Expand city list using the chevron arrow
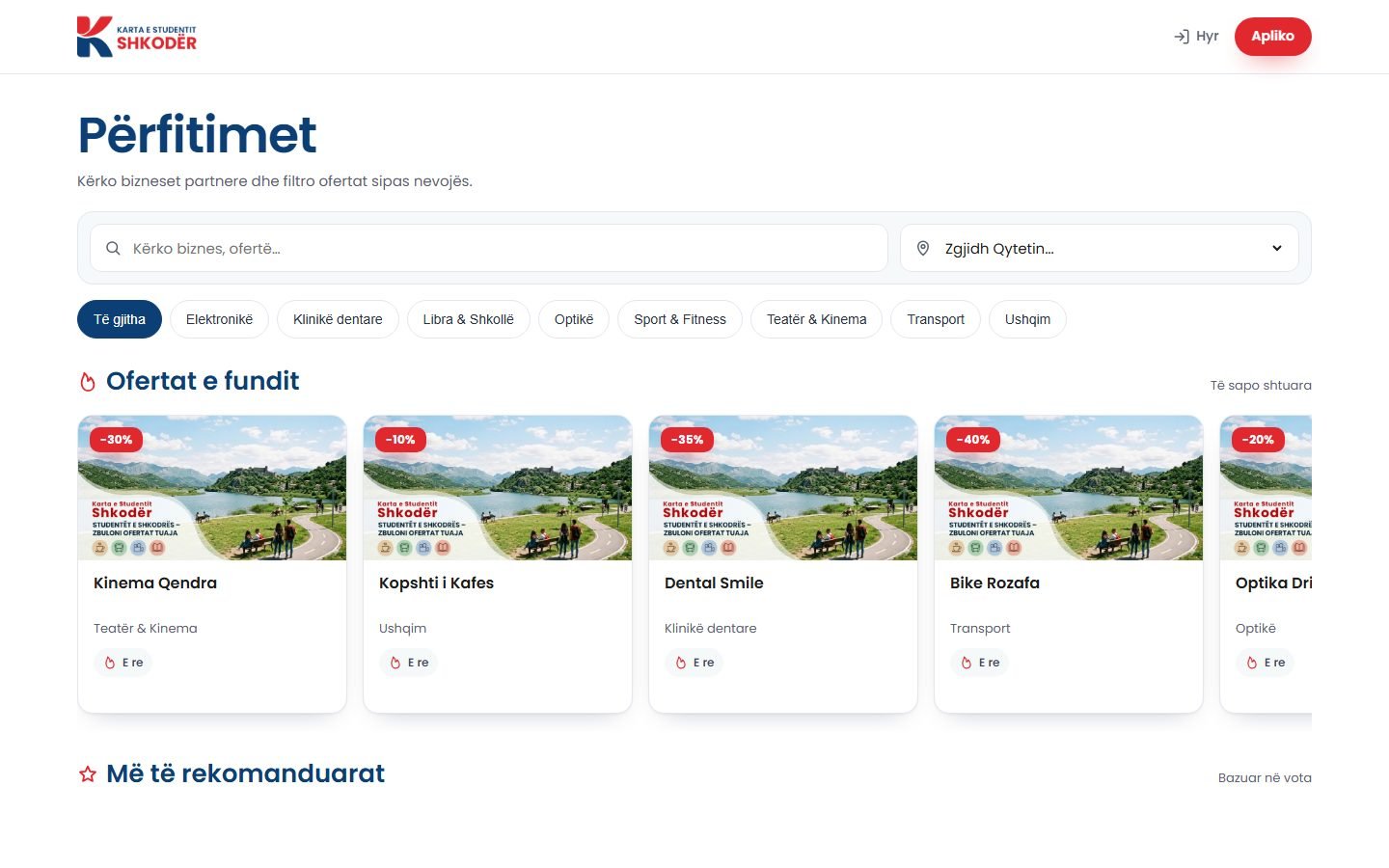This screenshot has width=1389, height=868. pyautogui.click(x=1277, y=249)
